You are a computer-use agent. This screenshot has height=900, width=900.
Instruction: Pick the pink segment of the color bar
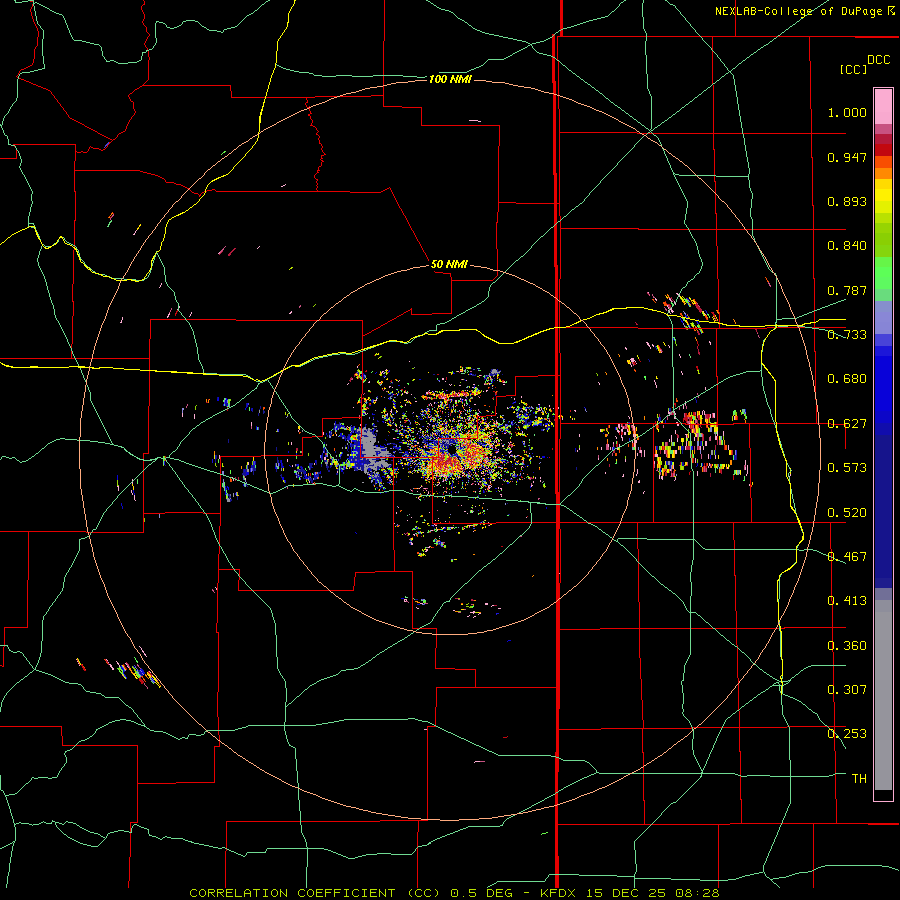[x=883, y=106]
